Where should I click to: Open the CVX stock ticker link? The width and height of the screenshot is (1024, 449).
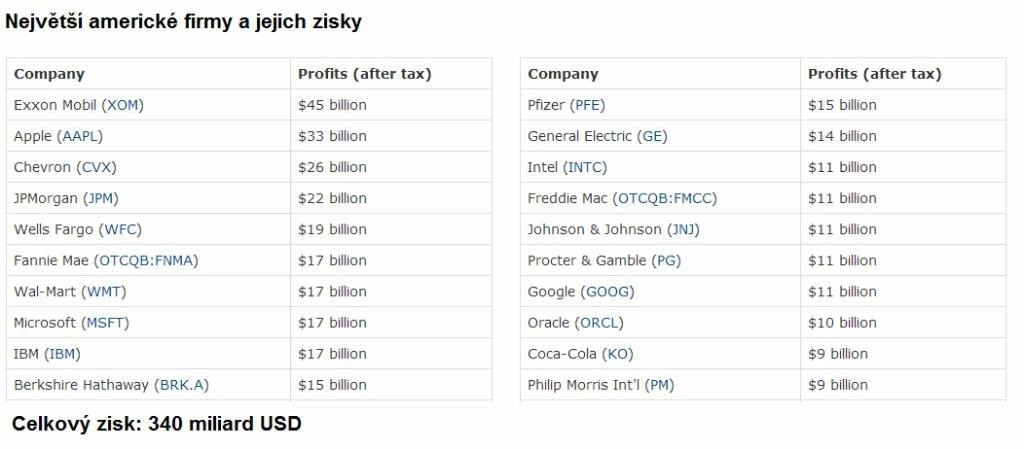(x=96, y=167)
